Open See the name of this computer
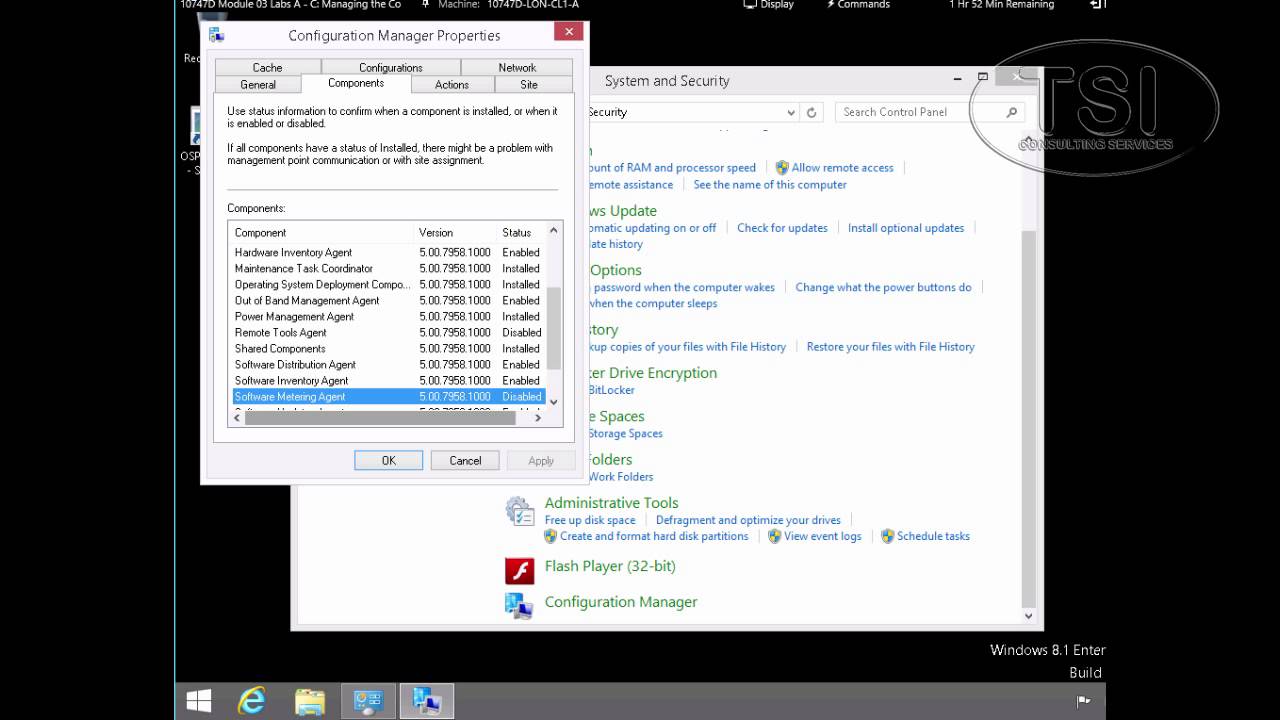The width and height of the screenshot is (1280, 720). click(x=770, y=185)
